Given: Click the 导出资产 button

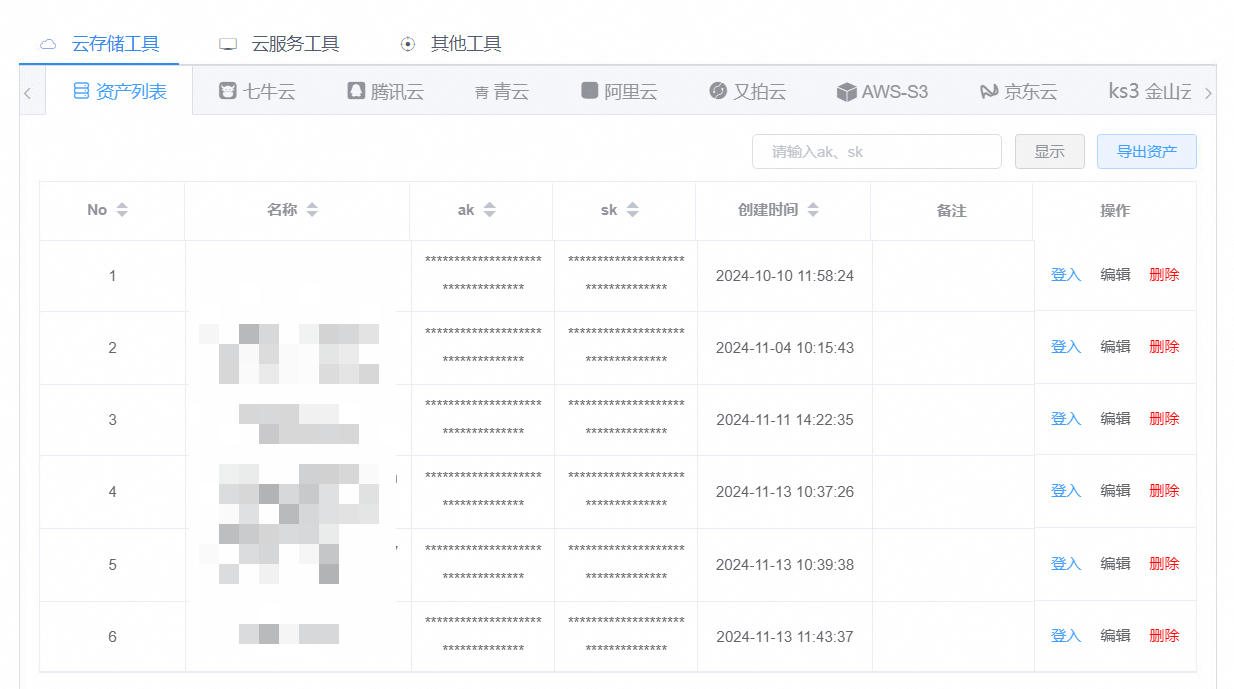Looking at the screenshot, I should click(1146, 152).
